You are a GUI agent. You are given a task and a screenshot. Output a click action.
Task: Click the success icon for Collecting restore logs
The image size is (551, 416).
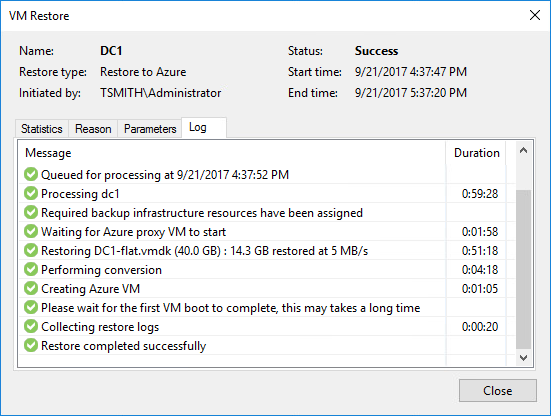[31, 326]
